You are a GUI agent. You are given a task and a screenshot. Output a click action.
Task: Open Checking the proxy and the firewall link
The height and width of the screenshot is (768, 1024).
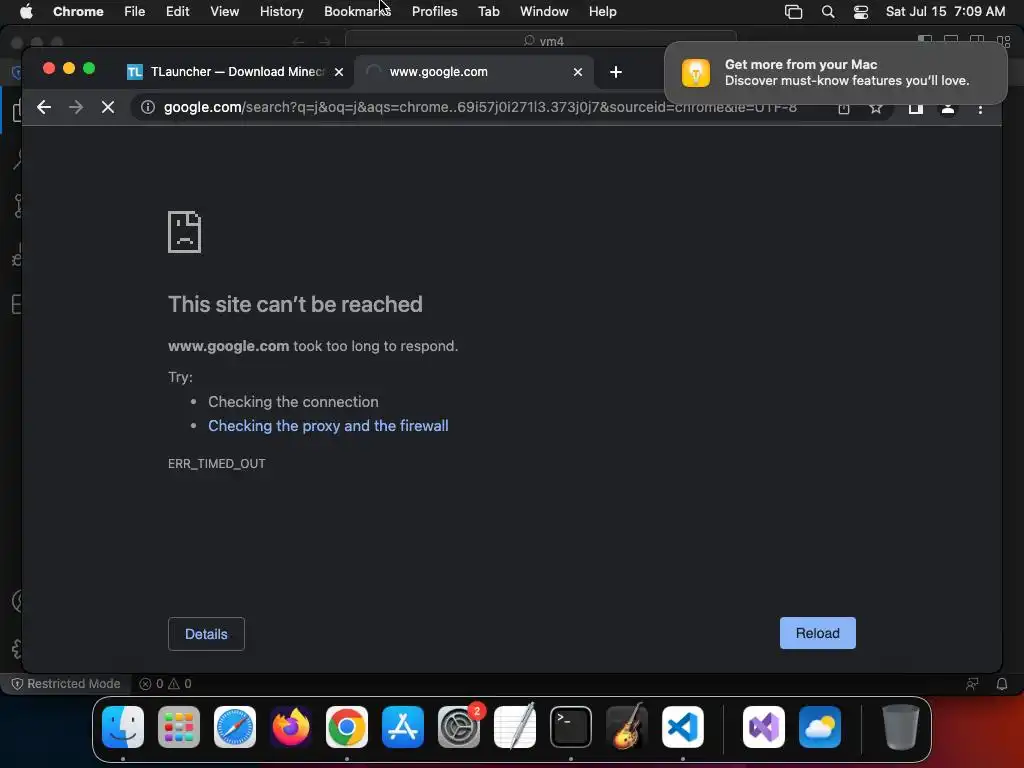[x=328, y=426]
